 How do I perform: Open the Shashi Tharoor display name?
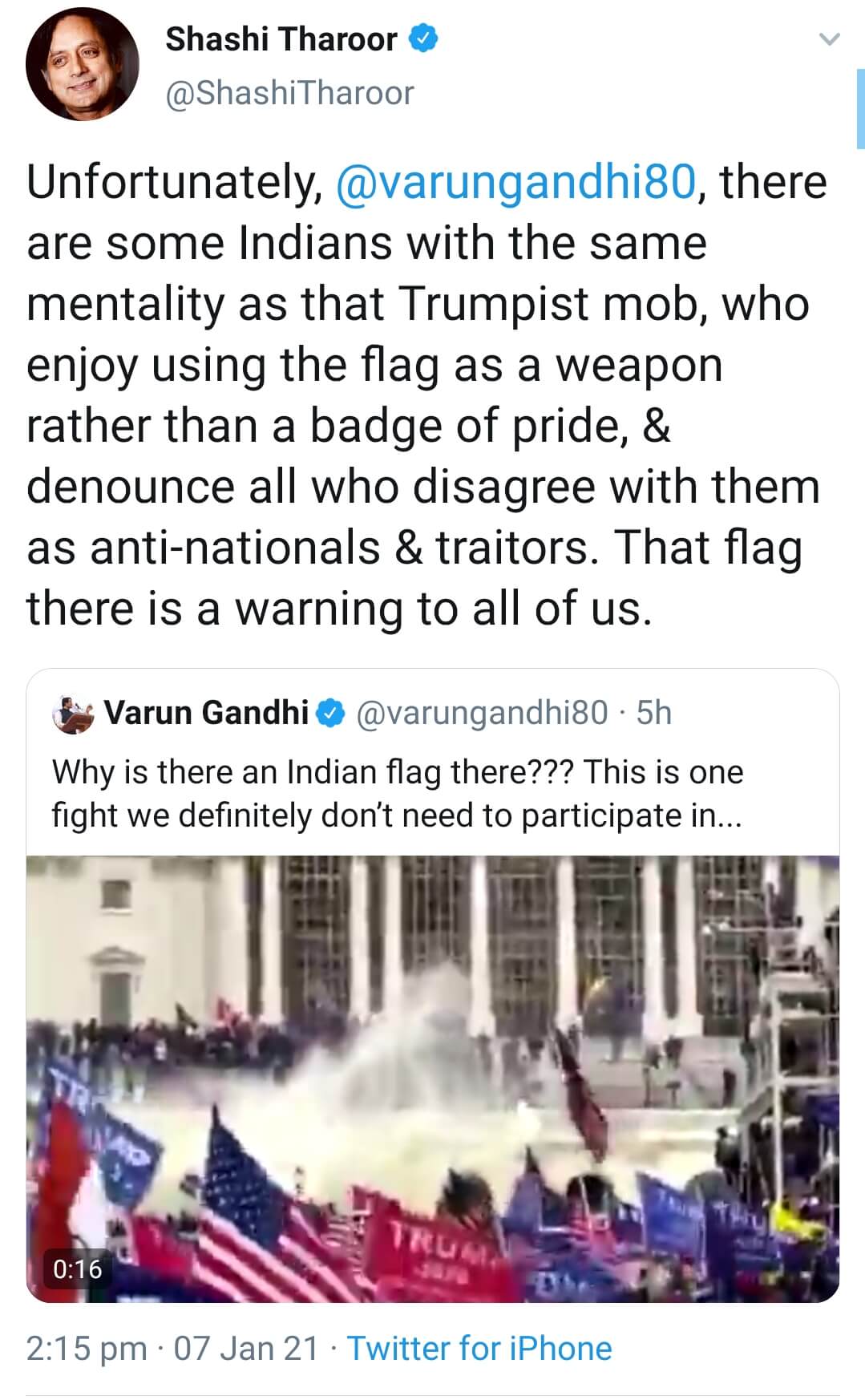(x=281, y=38)
